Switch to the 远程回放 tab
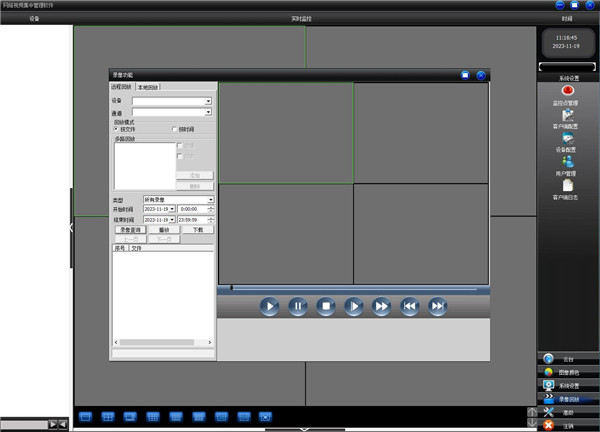This screenshot has width=600, height=432. click(x=121, y=87)
